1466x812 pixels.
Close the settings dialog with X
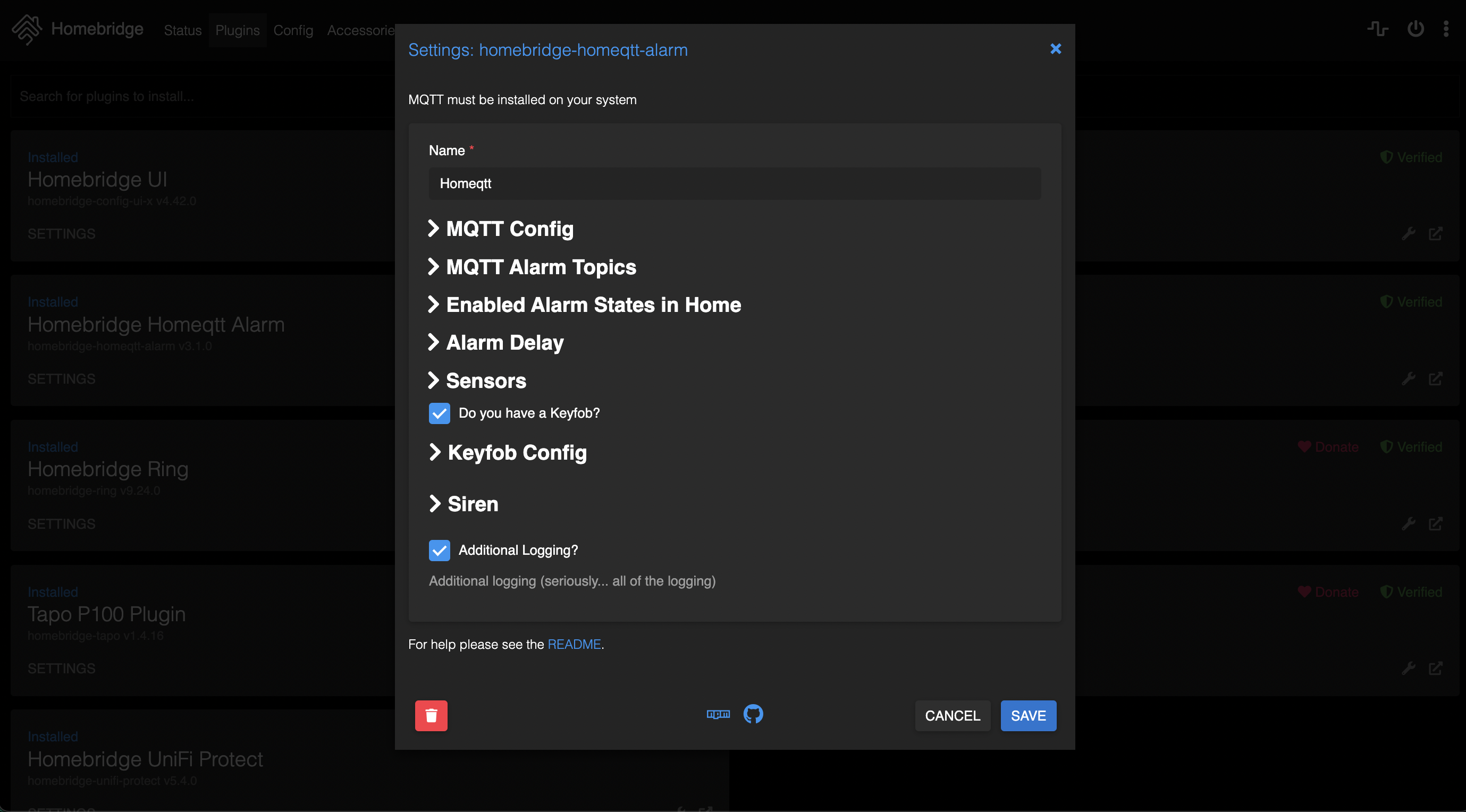click(1055, 49)
